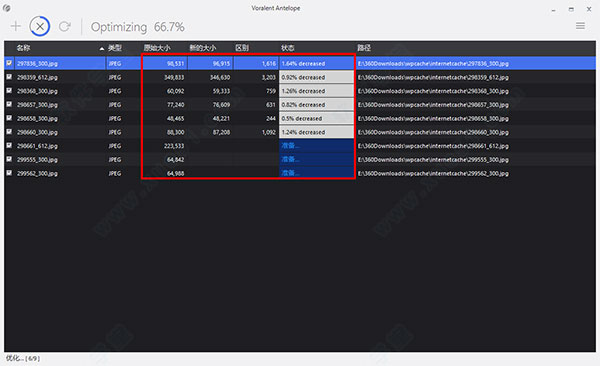The height and width of the screenshot is (366, 600).
Task: Click the Voralent Antelope app icon
Action: [7, 8]
